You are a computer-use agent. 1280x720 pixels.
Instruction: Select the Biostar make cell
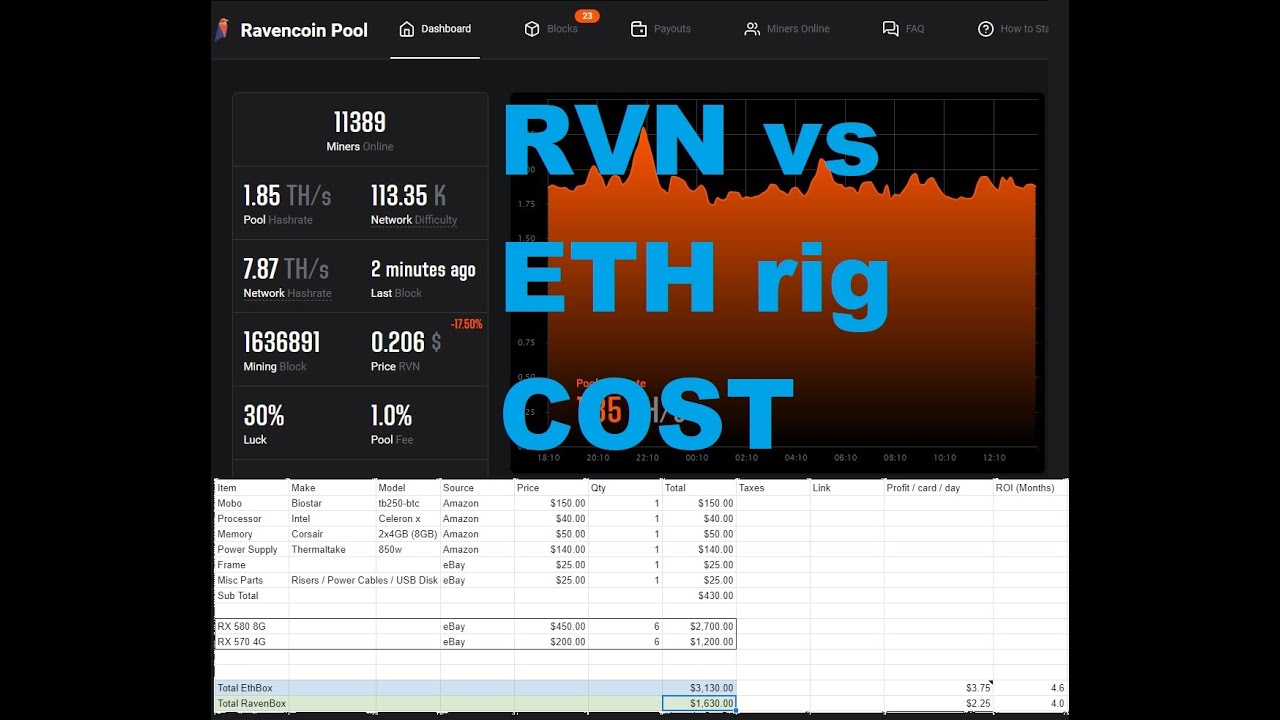(332, 504)
